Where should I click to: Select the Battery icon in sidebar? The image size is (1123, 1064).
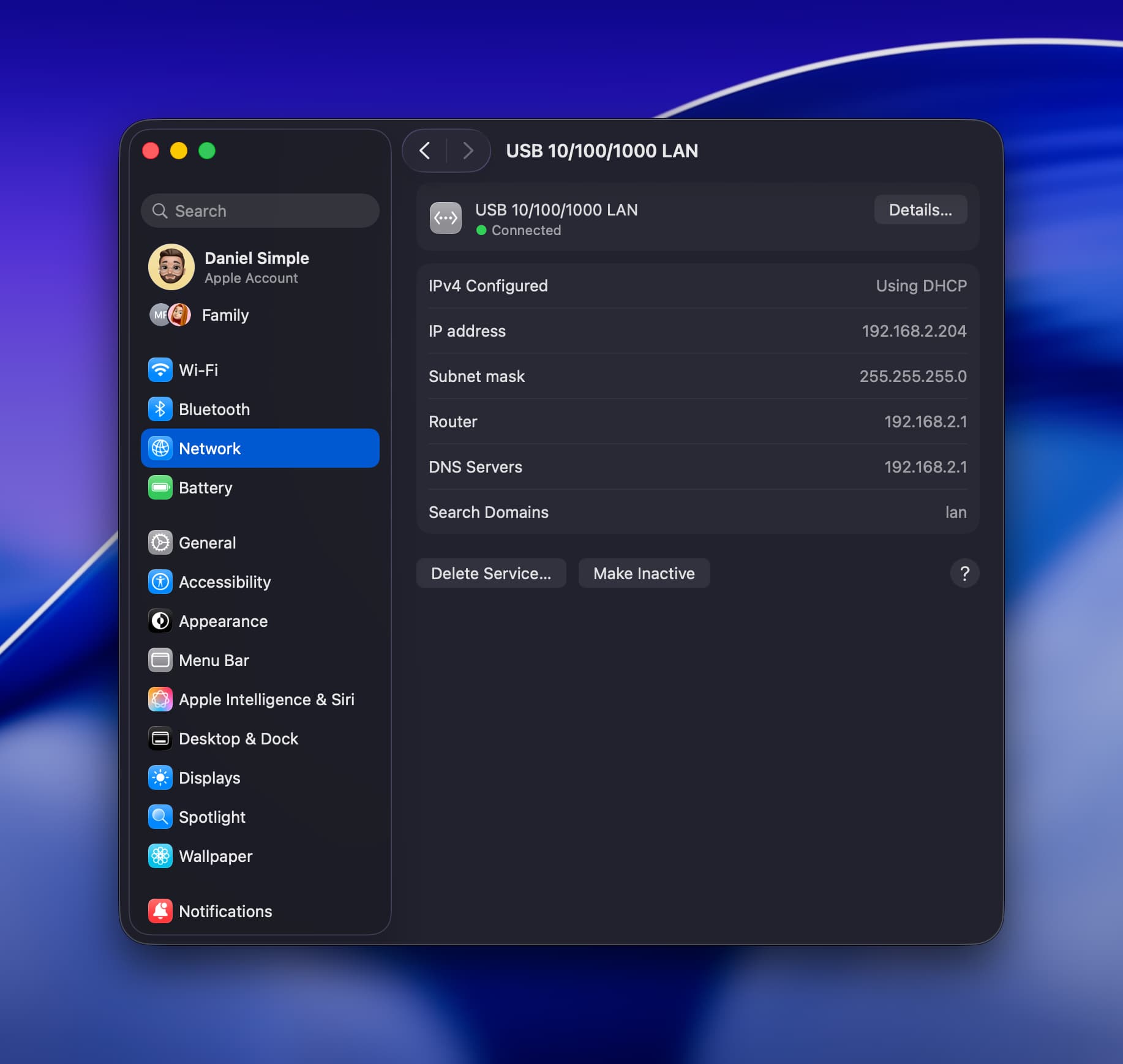(x=160, y=487)
